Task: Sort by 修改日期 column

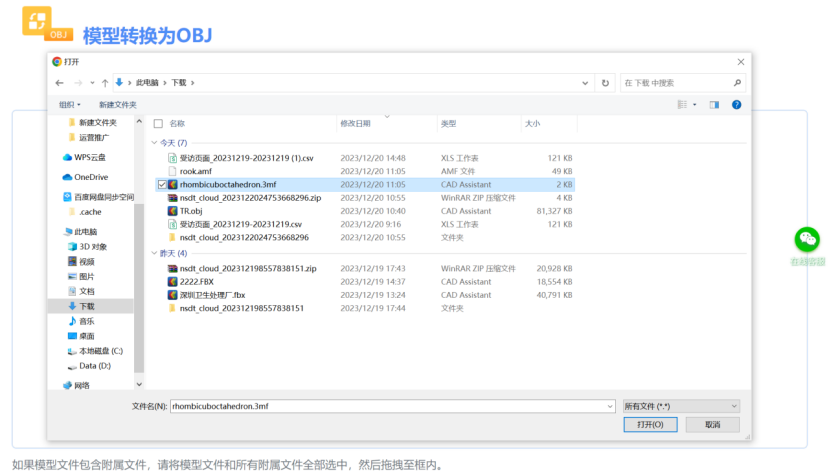Action: point(355,123)
